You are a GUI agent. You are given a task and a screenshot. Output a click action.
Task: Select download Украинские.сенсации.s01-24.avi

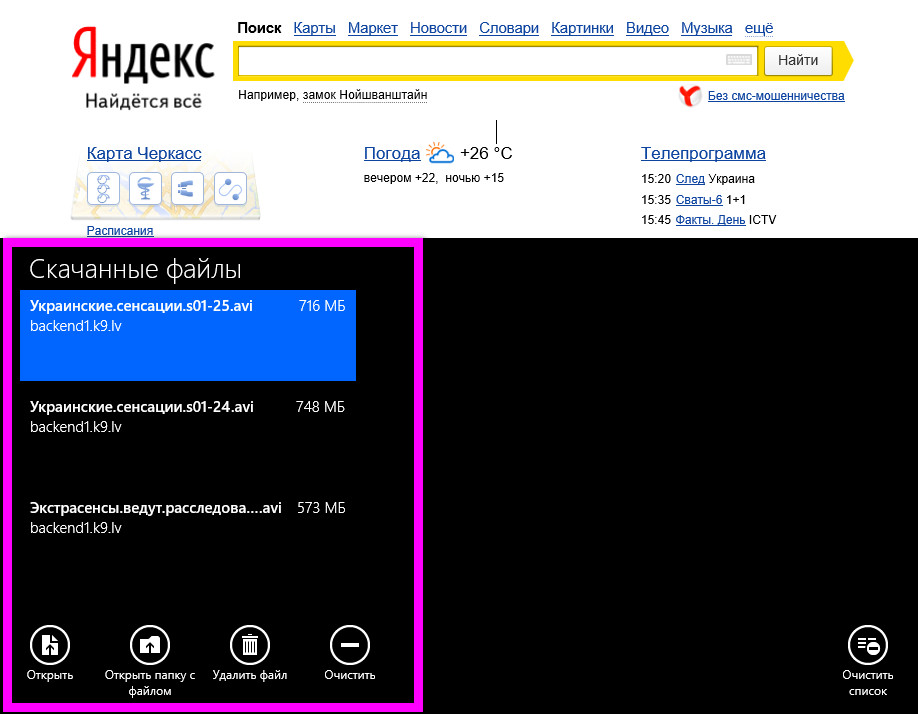188,436
